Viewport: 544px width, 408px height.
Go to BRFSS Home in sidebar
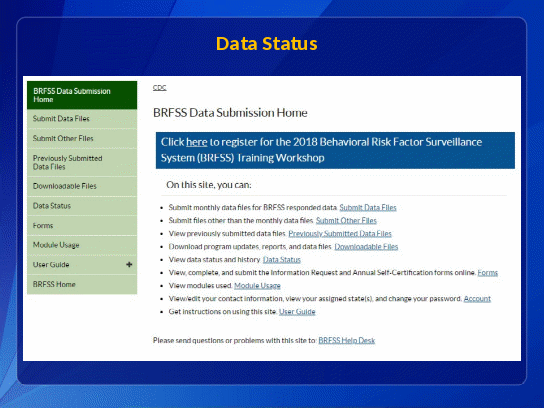click(82, 284)
